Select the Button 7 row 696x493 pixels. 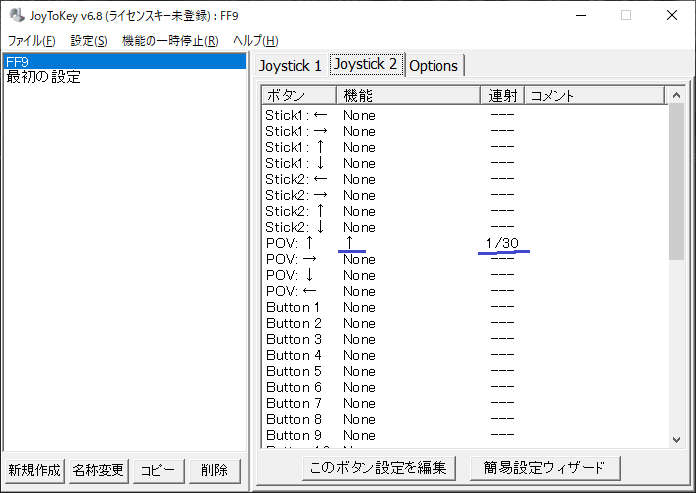coord(465,403)
